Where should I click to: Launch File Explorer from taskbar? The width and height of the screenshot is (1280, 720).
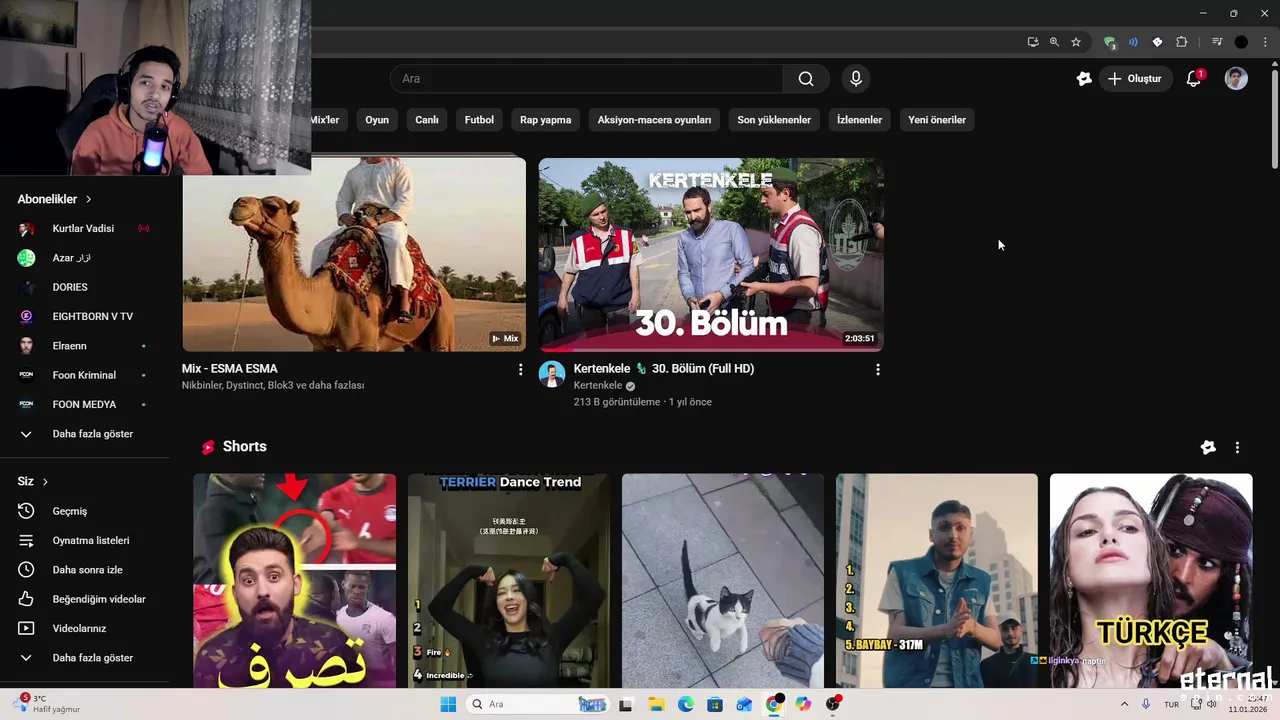656,704
